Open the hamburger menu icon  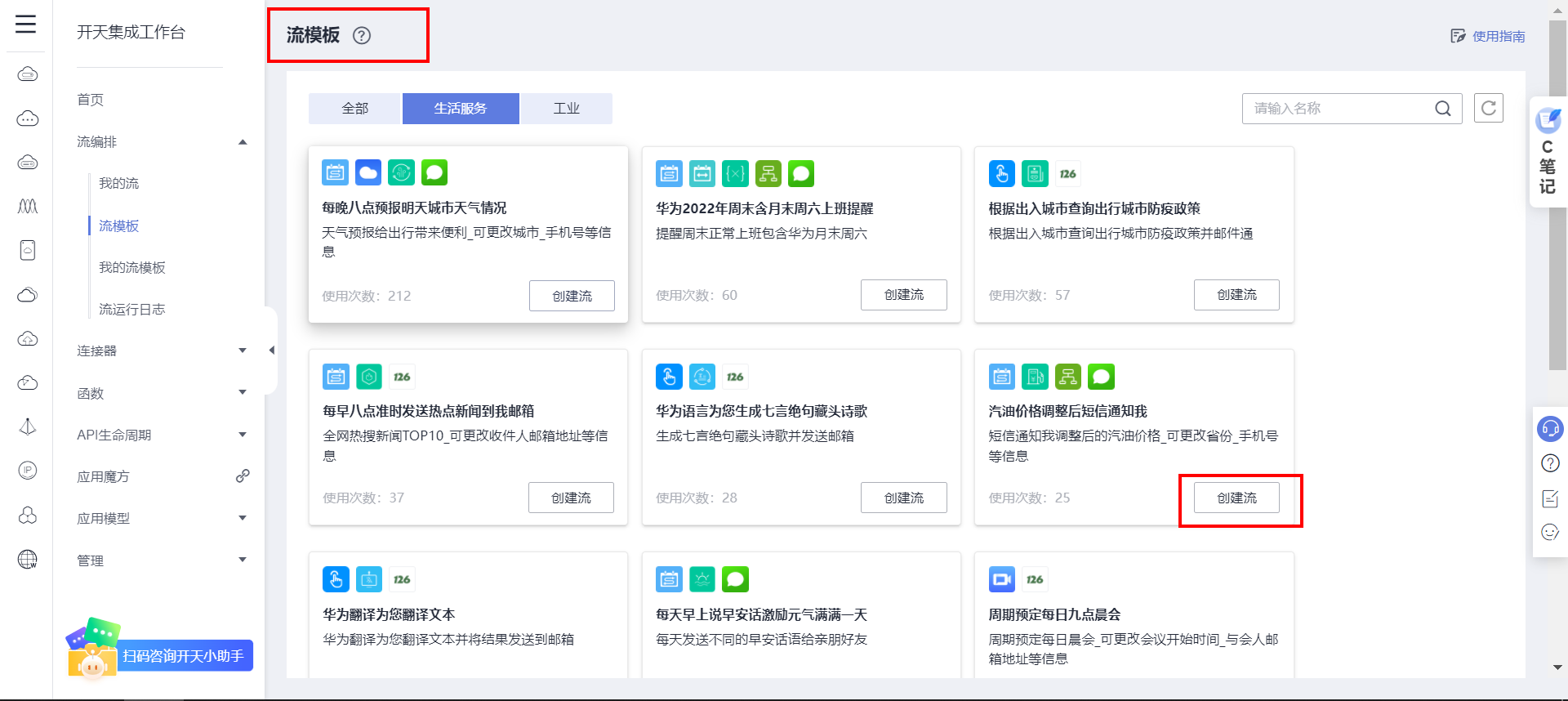[26, 24]
